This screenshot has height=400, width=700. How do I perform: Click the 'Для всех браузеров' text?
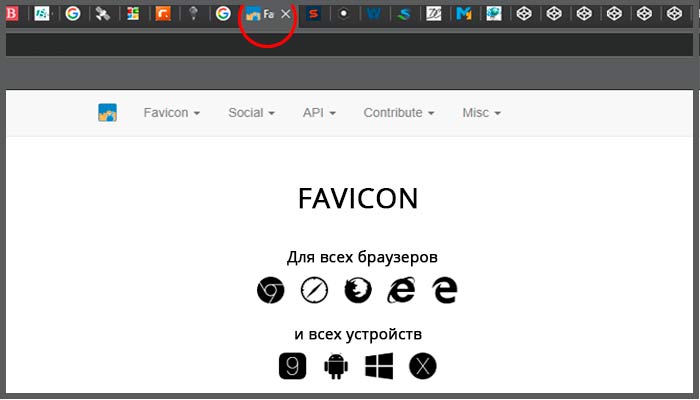362,257
